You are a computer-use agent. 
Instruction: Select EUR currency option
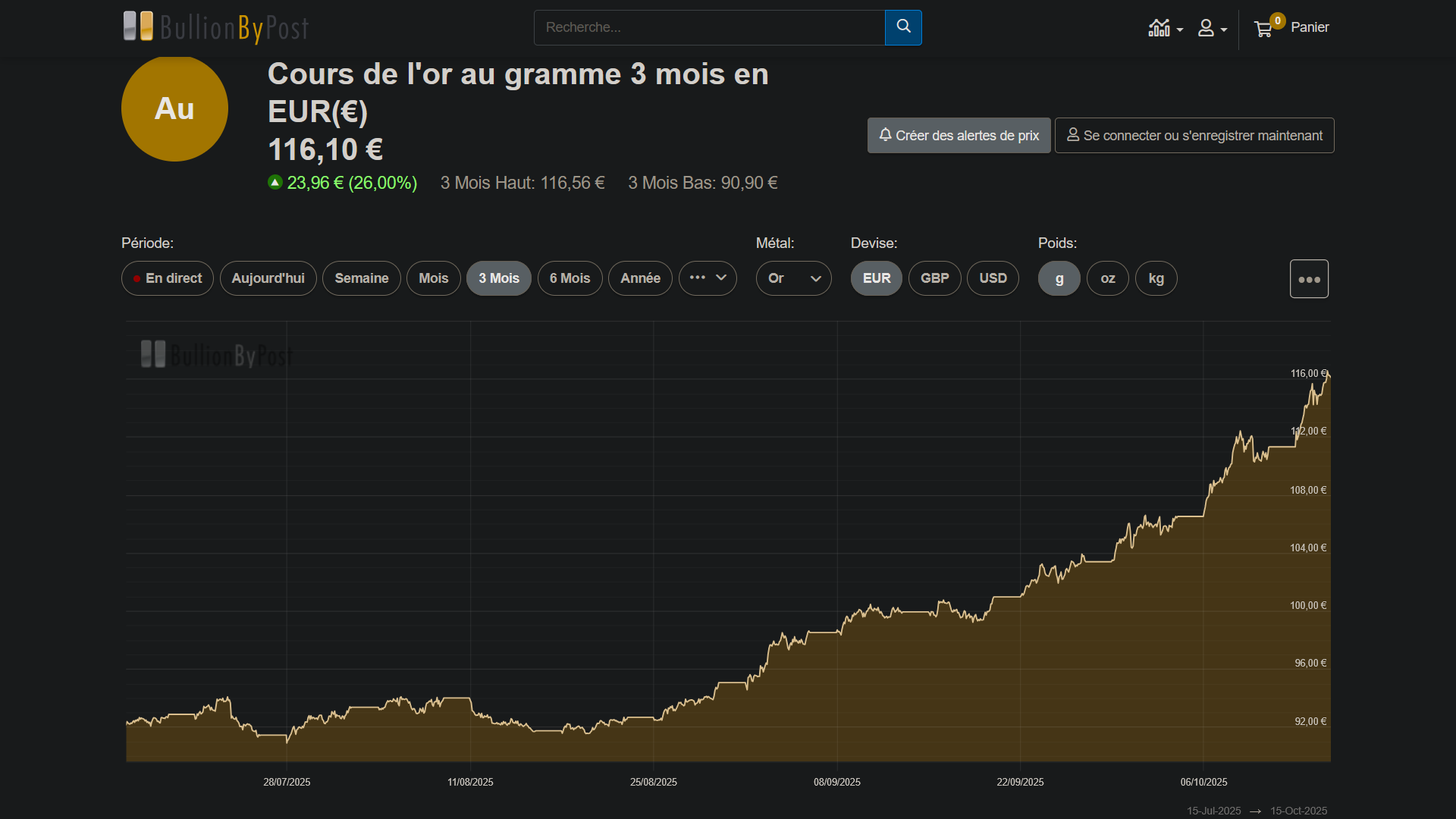click(876, 278)
